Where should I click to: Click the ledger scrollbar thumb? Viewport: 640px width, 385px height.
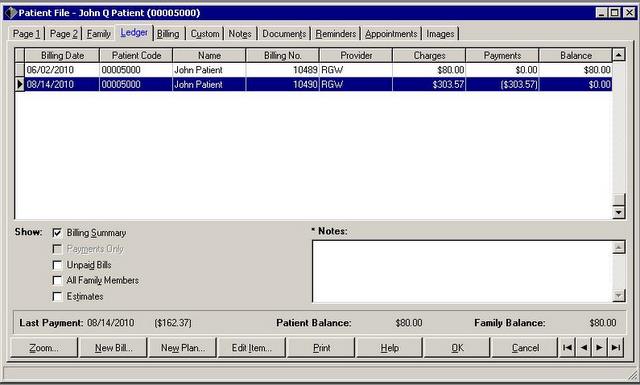click(x=619, y=199)
